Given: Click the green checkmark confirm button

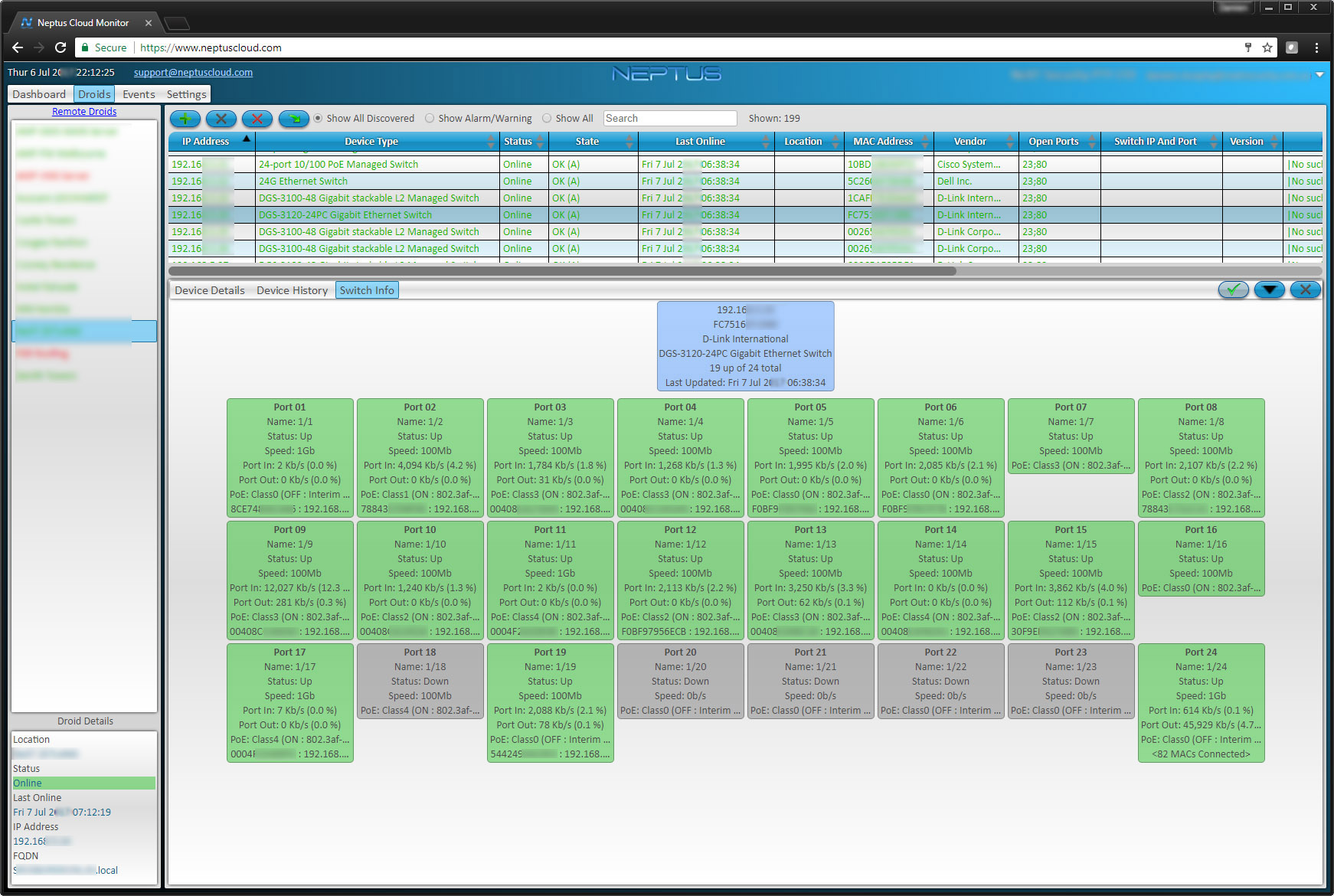Looking at the screenshot, I should tap(1234, 289).
